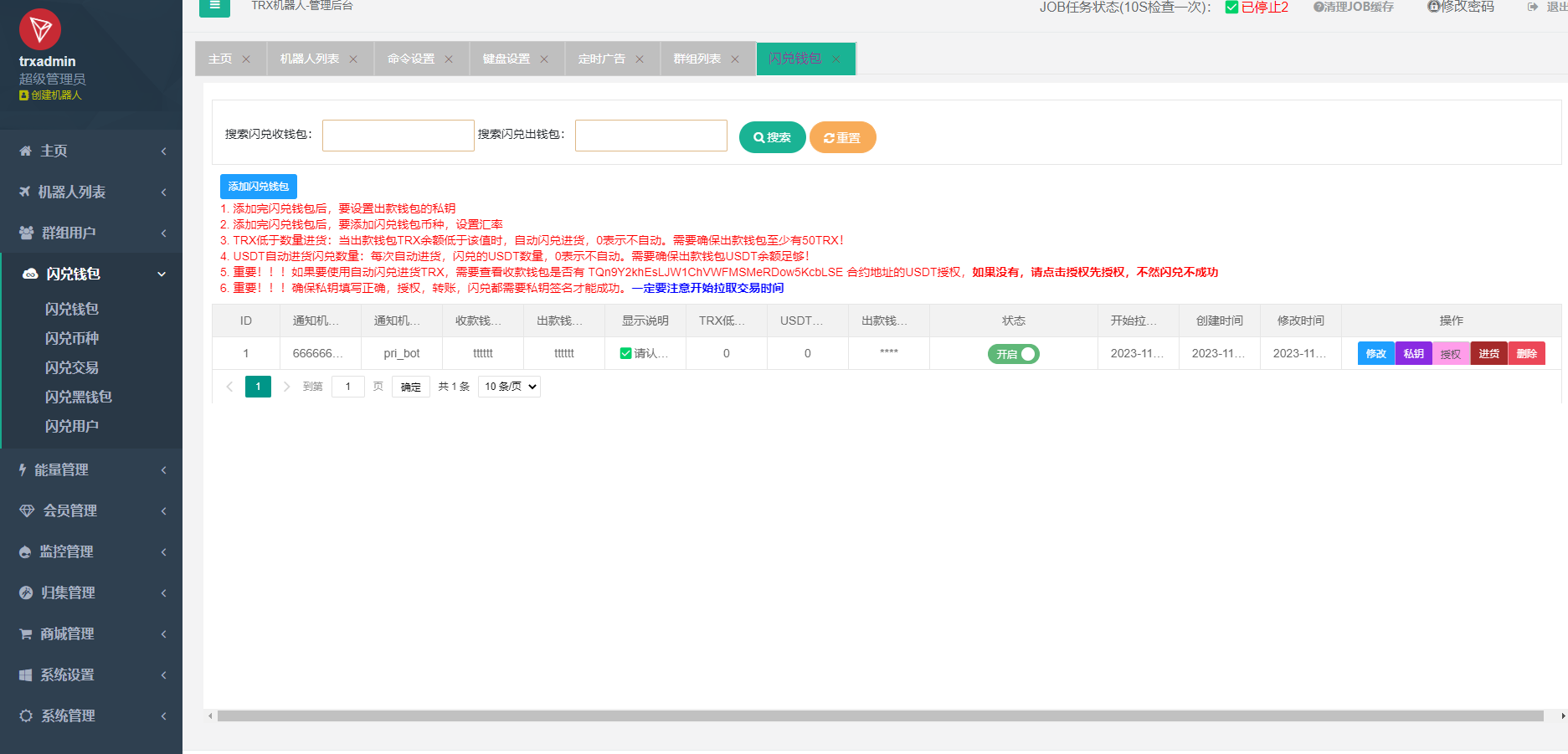Switch to the 机器人列表 tab
The image size is (1568, 754).
tap(310, 59)
